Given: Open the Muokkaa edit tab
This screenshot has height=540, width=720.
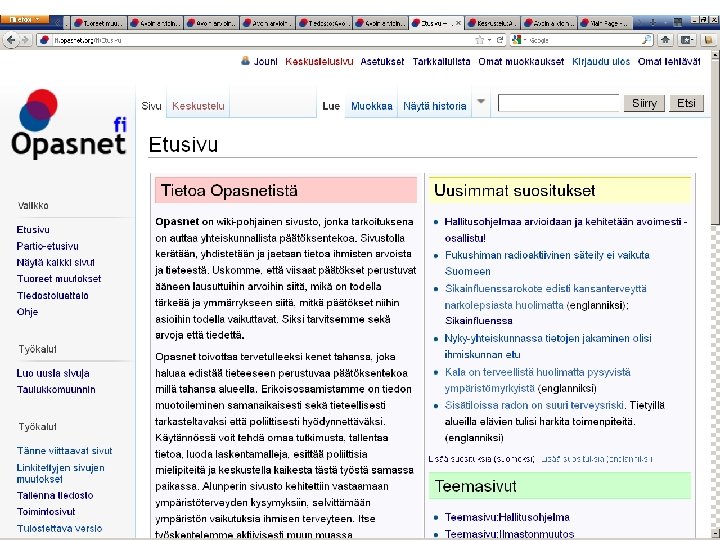Looking at the screenshot, I should (x=371, y=106).
